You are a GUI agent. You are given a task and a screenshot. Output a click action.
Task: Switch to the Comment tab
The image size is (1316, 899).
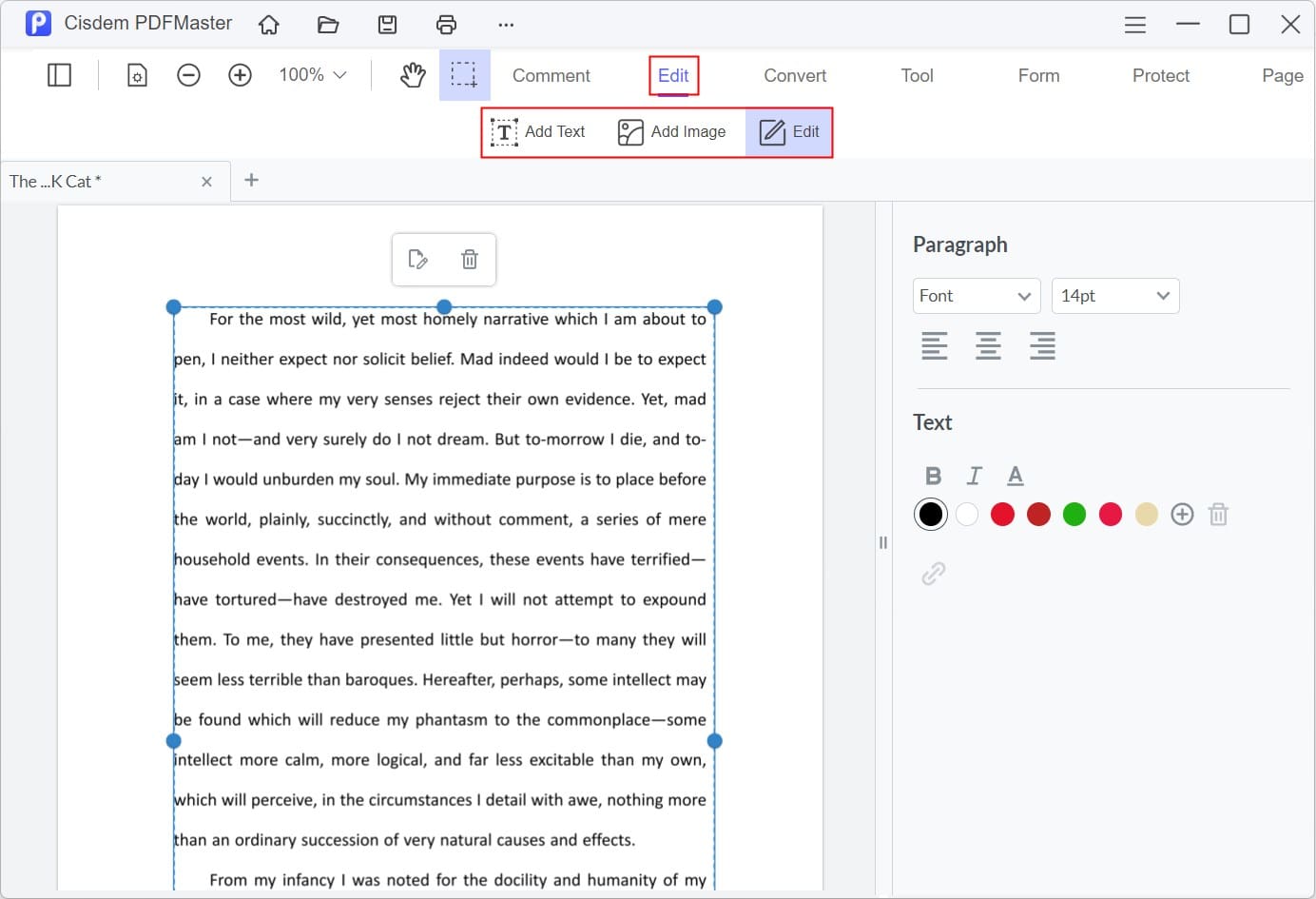click(x=551, y=76)
